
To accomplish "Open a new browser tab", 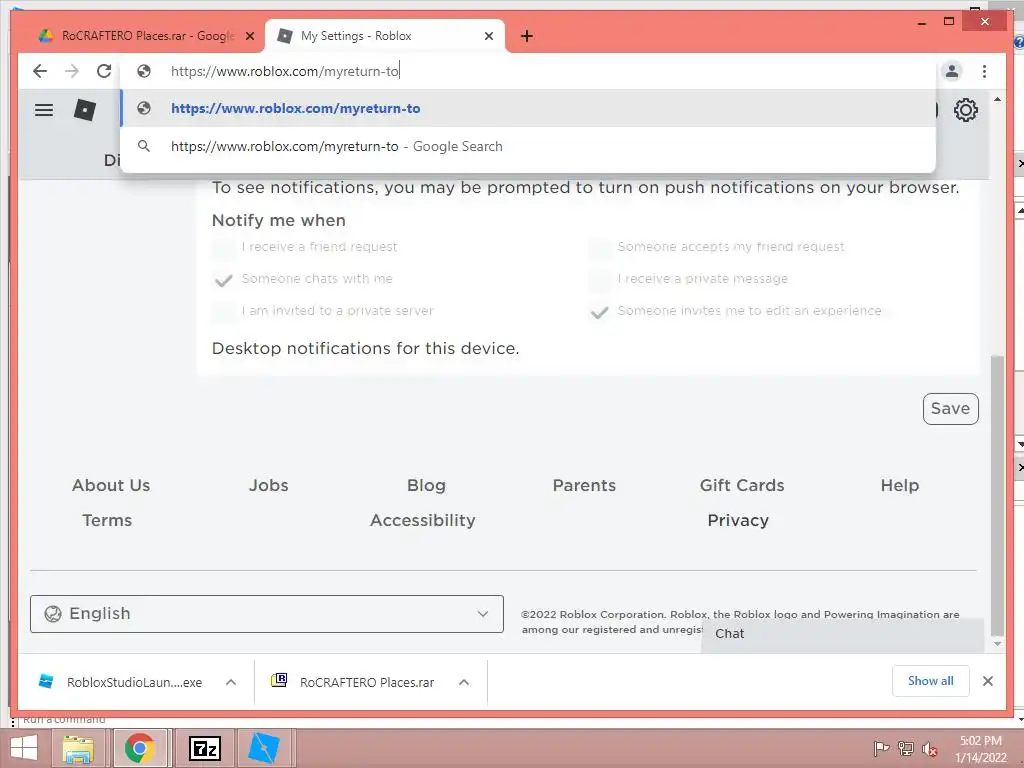I will pyautogui.click(x=527, y=36).
